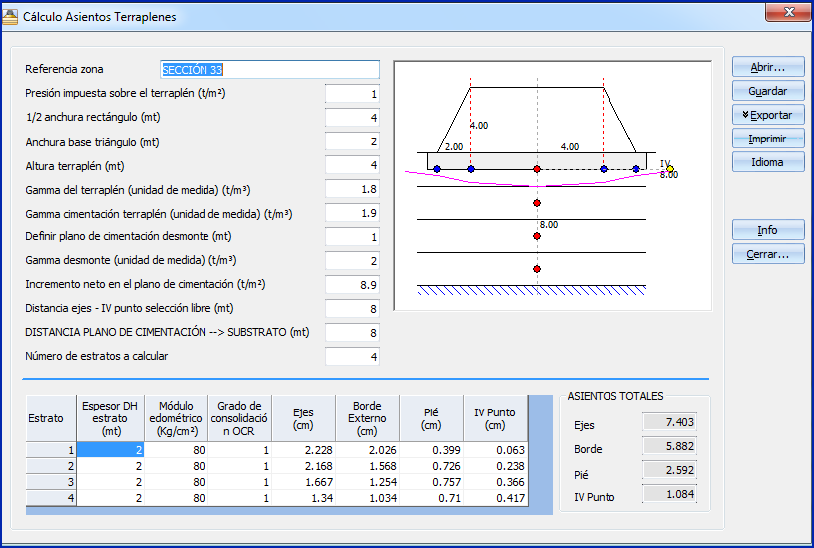Open a file with Abrir button

768,67
